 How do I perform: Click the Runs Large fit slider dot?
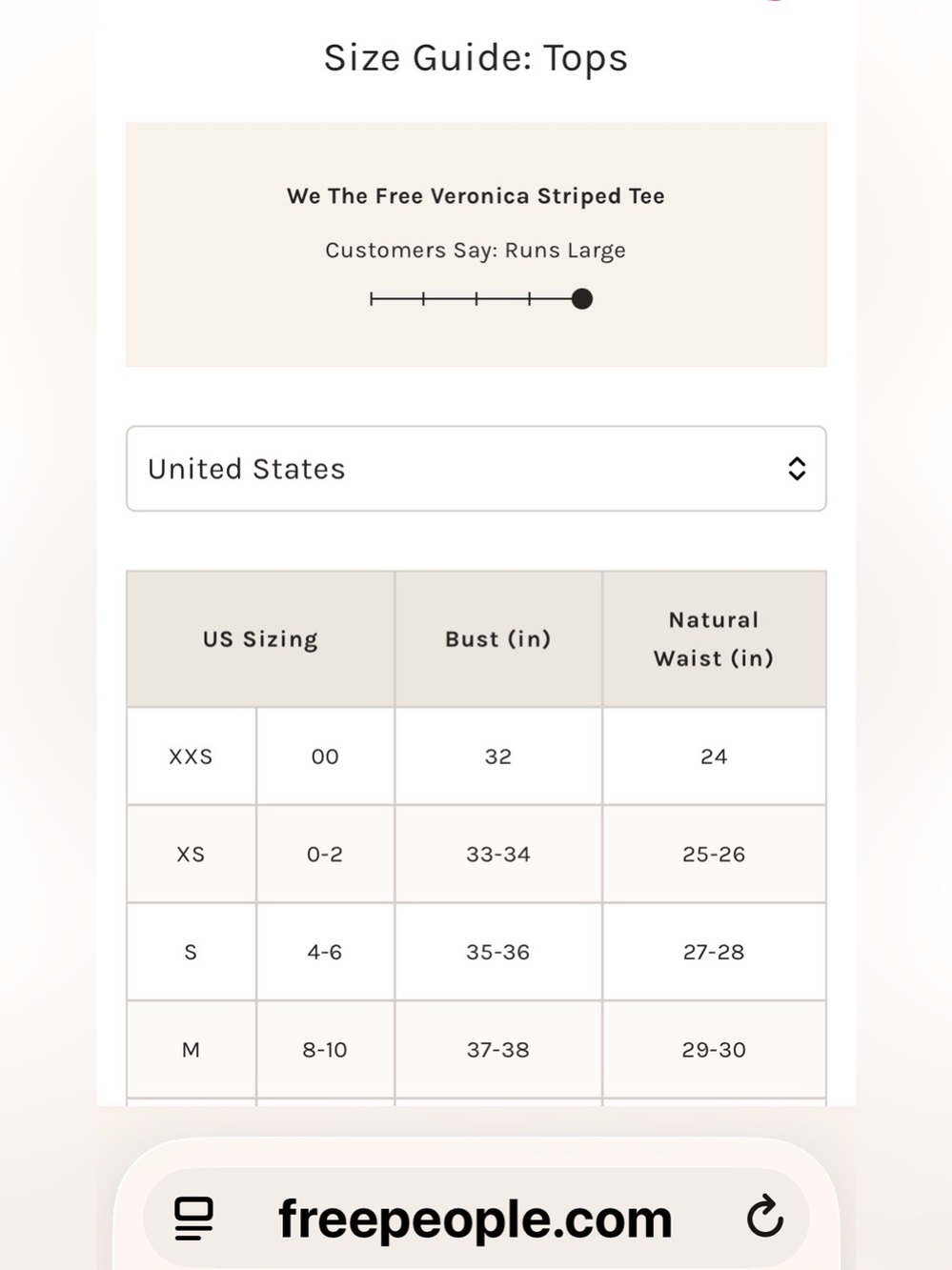tap(582, 299)
